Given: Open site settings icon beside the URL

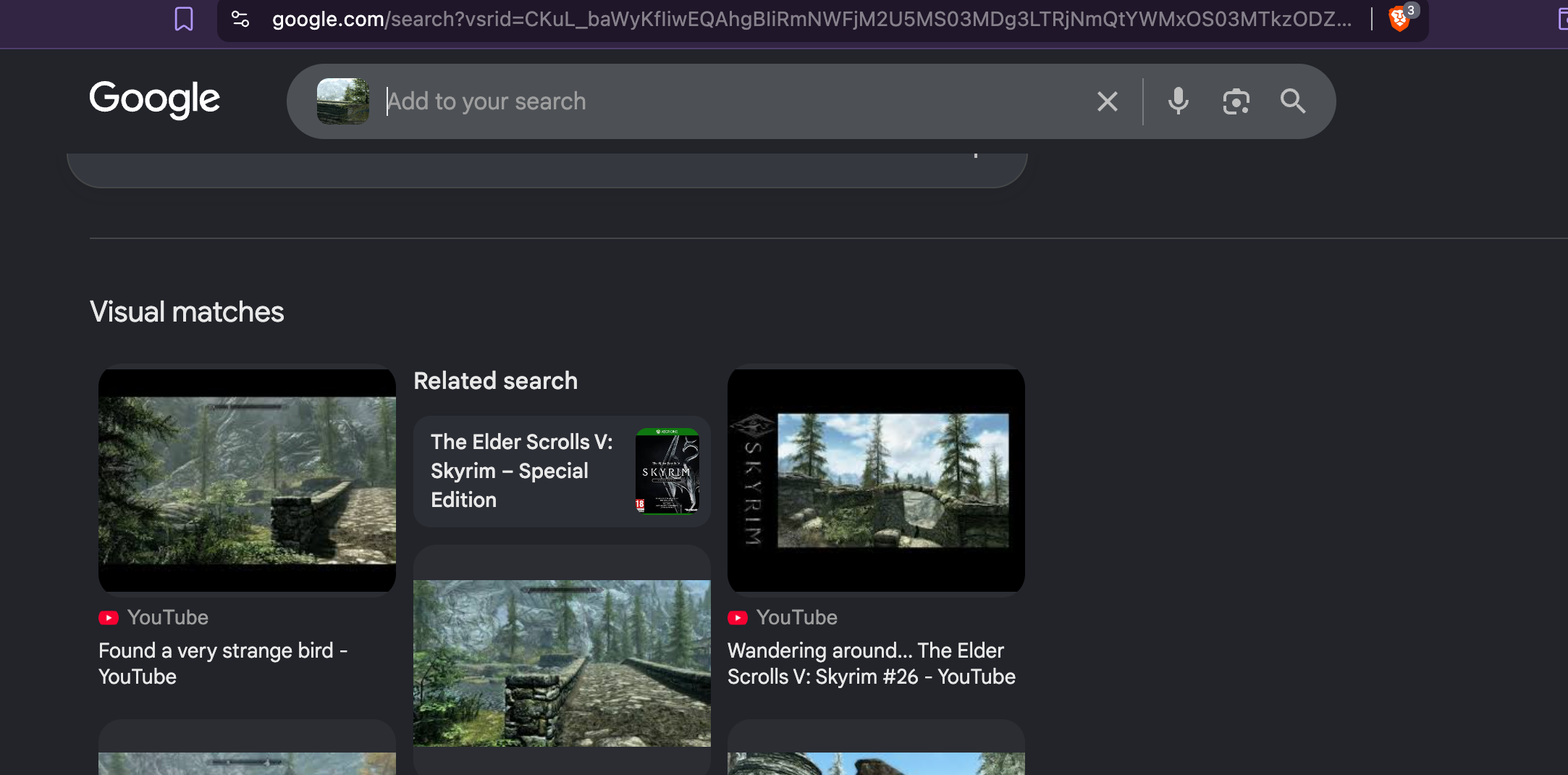Looking at the screenshot, I should click(240, 19).
